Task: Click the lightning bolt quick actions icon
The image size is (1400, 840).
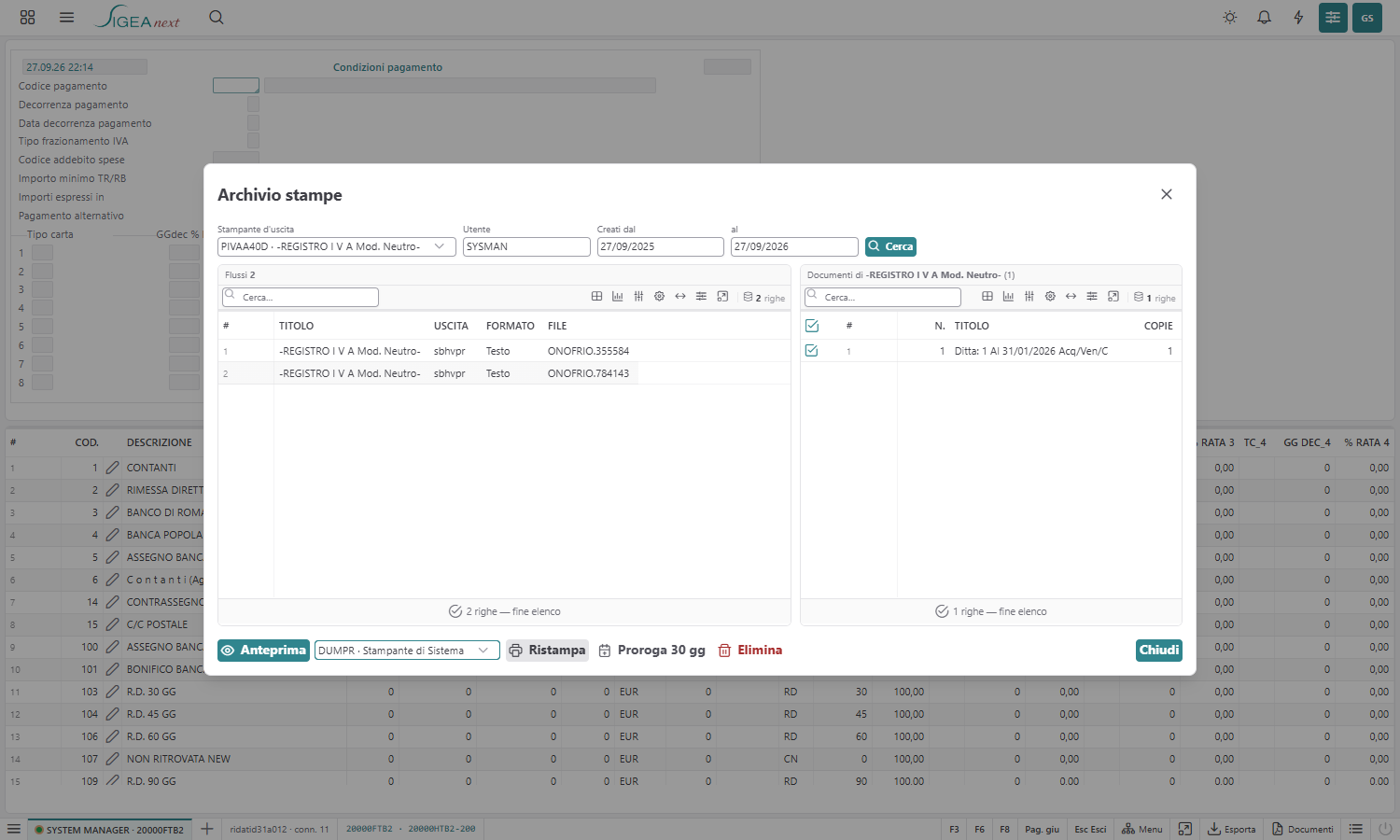Action: [1298, 17]
